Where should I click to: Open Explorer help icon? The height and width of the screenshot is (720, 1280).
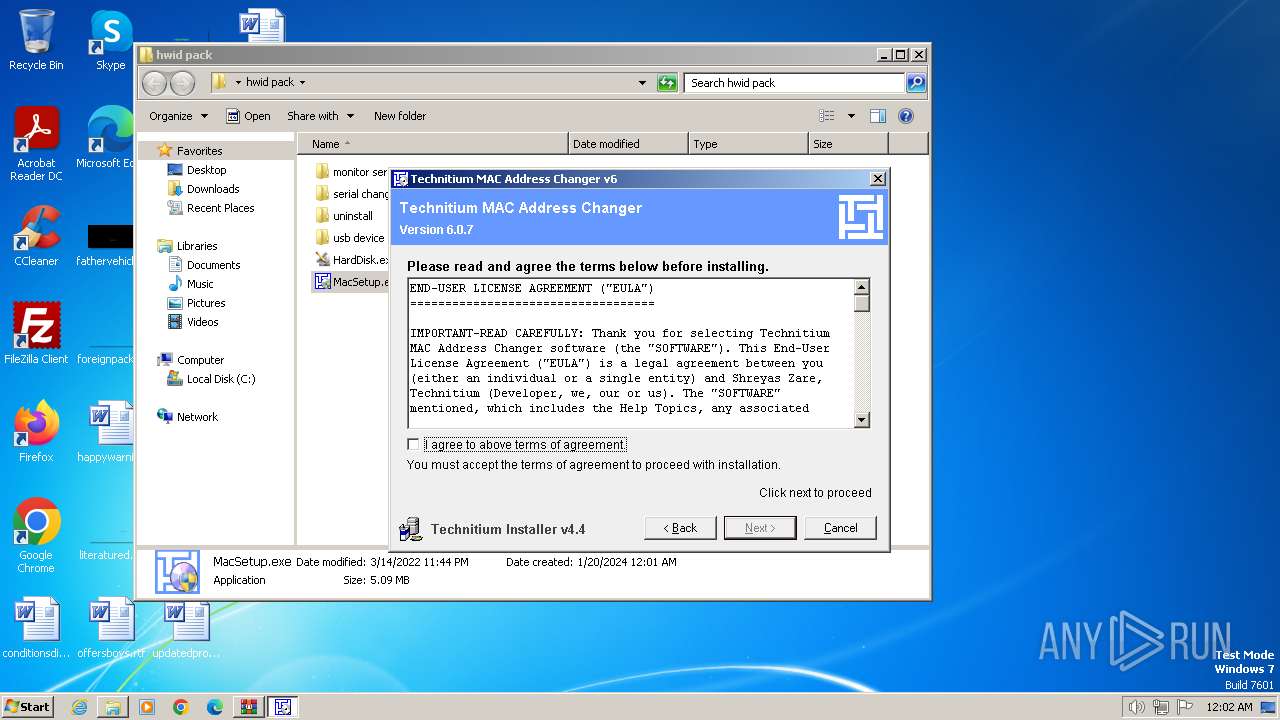tap(906, 116)
